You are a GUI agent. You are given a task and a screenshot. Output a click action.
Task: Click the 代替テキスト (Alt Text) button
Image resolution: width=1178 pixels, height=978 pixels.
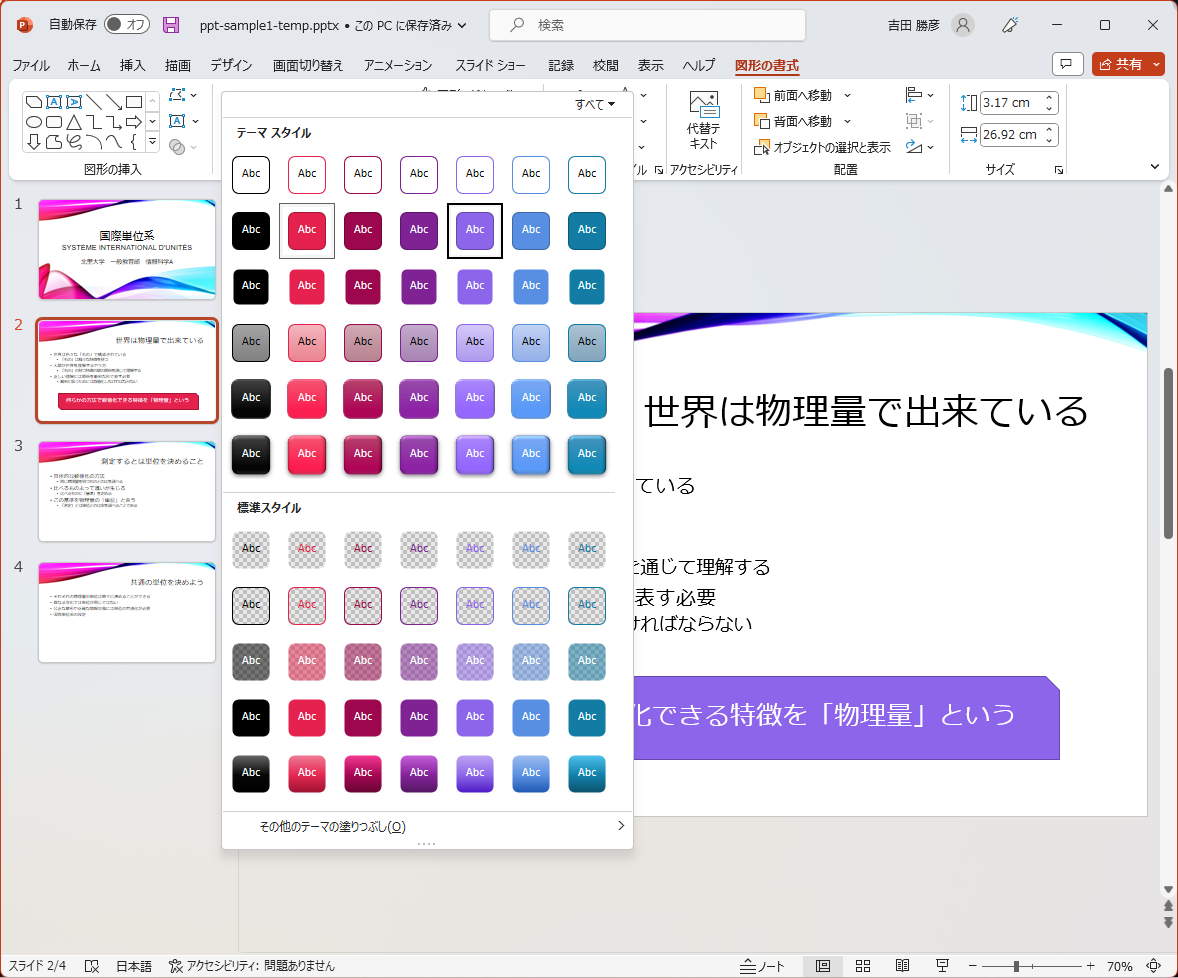tap(703, 121)
